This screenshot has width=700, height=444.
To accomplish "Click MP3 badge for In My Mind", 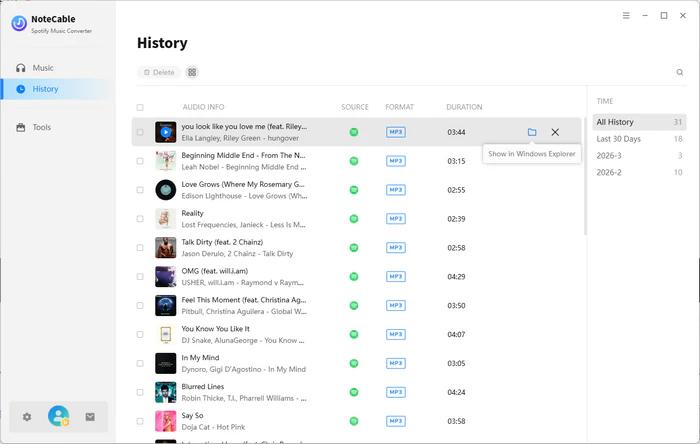I will [396, 363].
